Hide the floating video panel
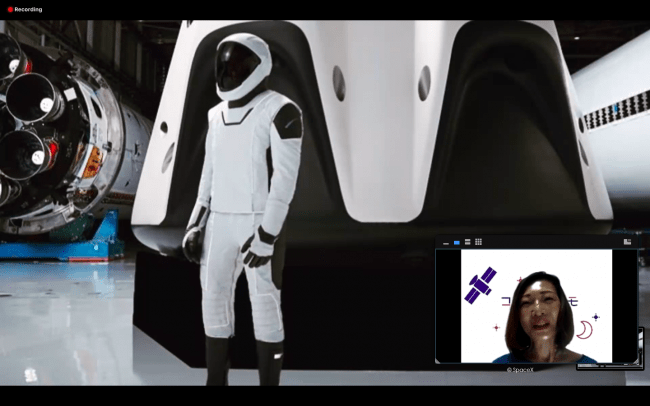Screen dimensions: 650x406 point(445,242)
